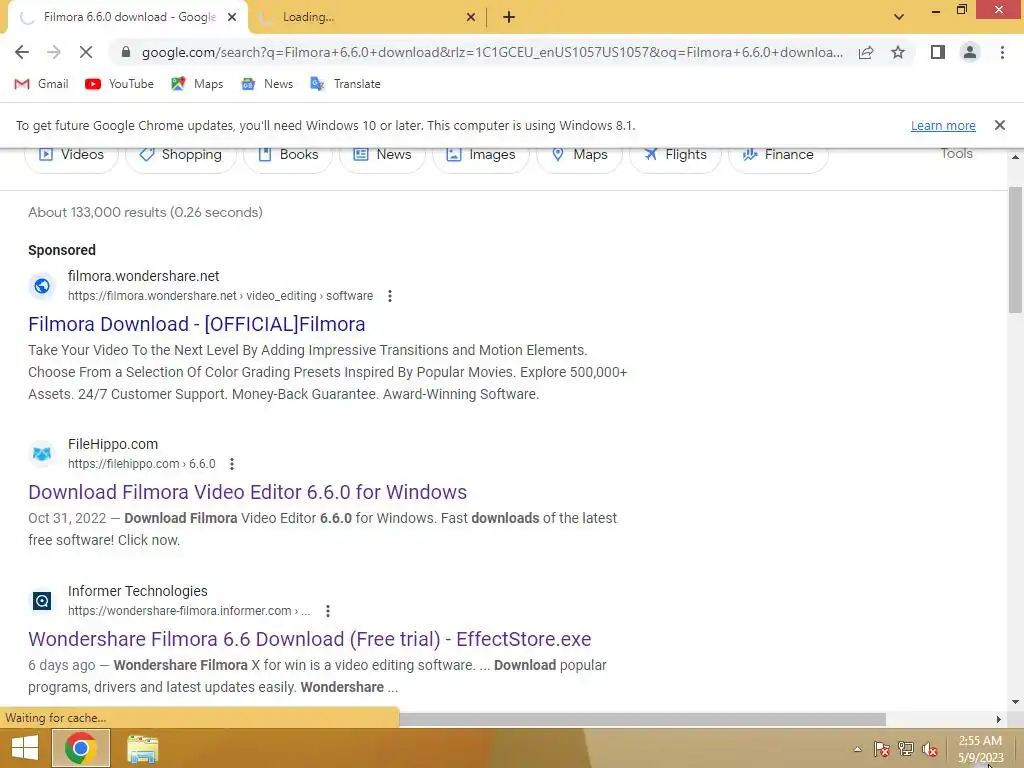Select the News search filter chip
The height and width of the screenshot is (768, 1024).
[x=382, y=155]
